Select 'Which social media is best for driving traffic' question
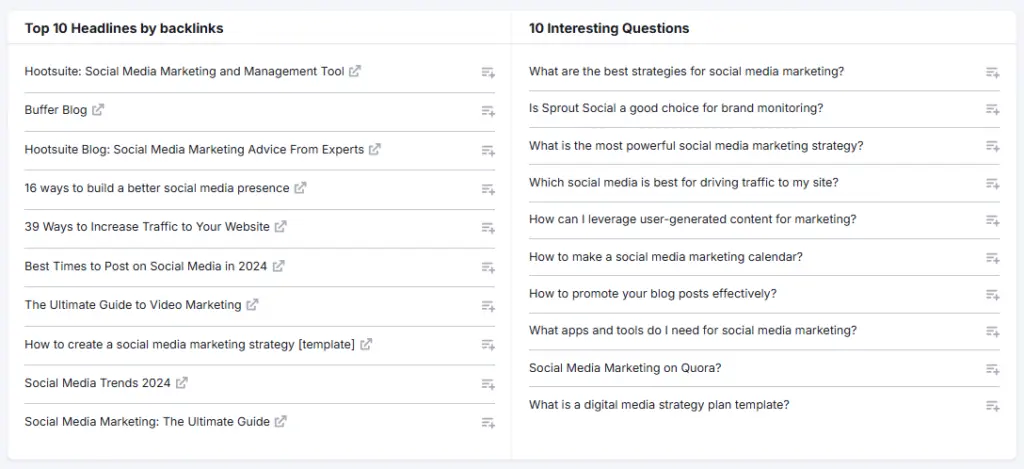Image resolution: width=1024 pixels, height=469 pixels. point(683,183)
